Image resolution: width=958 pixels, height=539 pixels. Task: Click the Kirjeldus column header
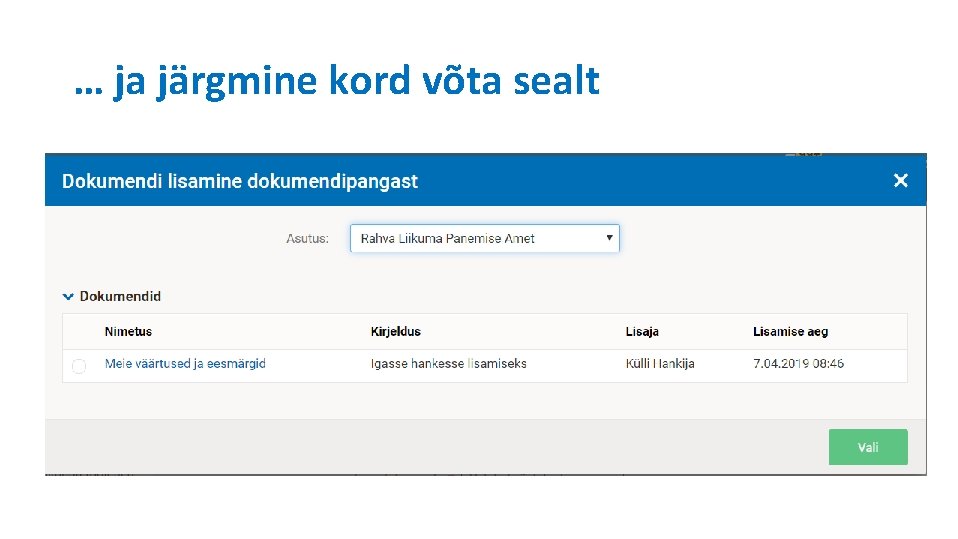tap(396, 332)
